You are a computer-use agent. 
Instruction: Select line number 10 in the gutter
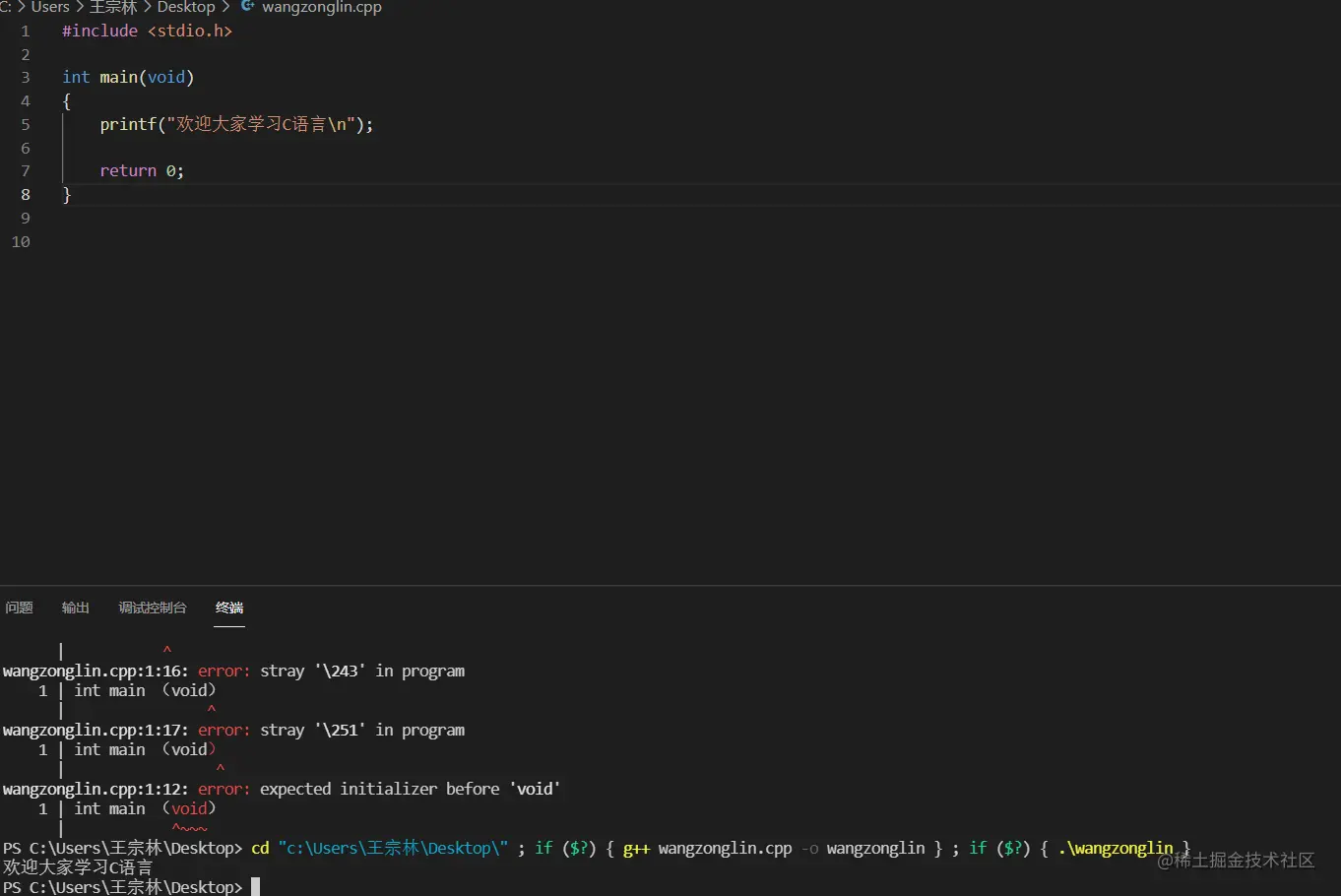(x=21, y=242)
